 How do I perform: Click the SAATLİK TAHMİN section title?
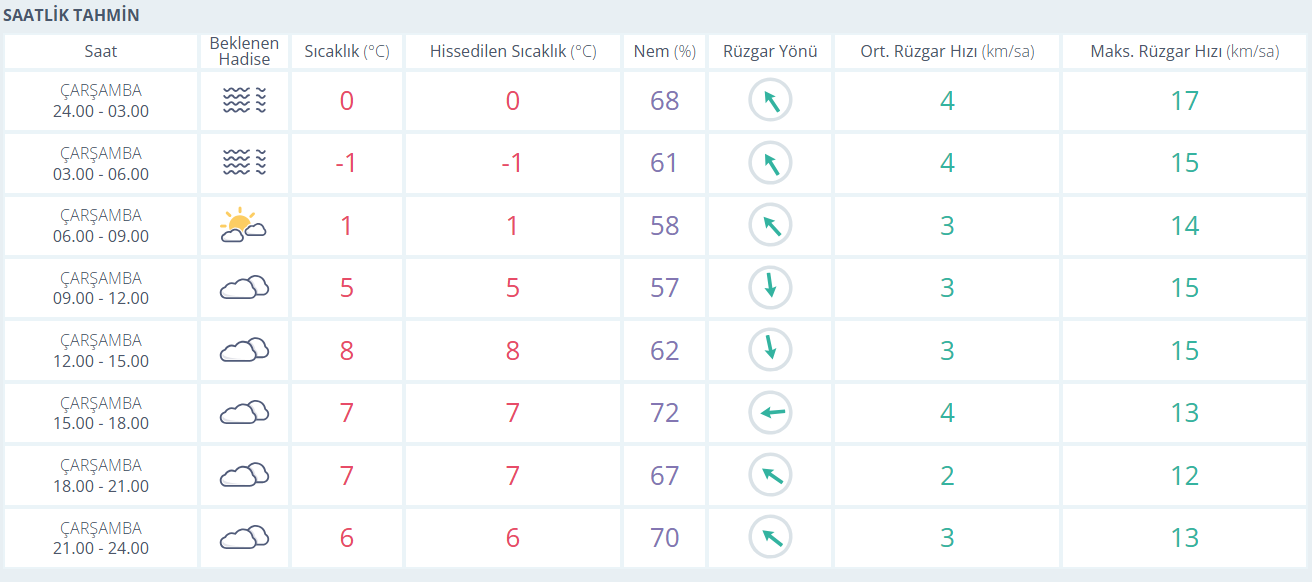(72, 15)
